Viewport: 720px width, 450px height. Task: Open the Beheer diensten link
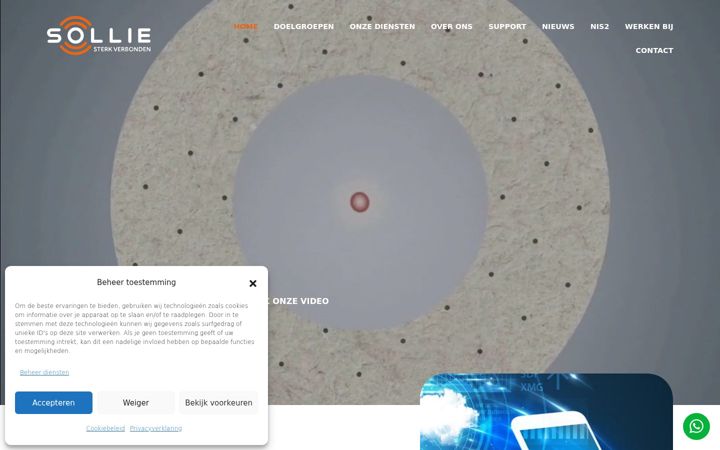44,372
